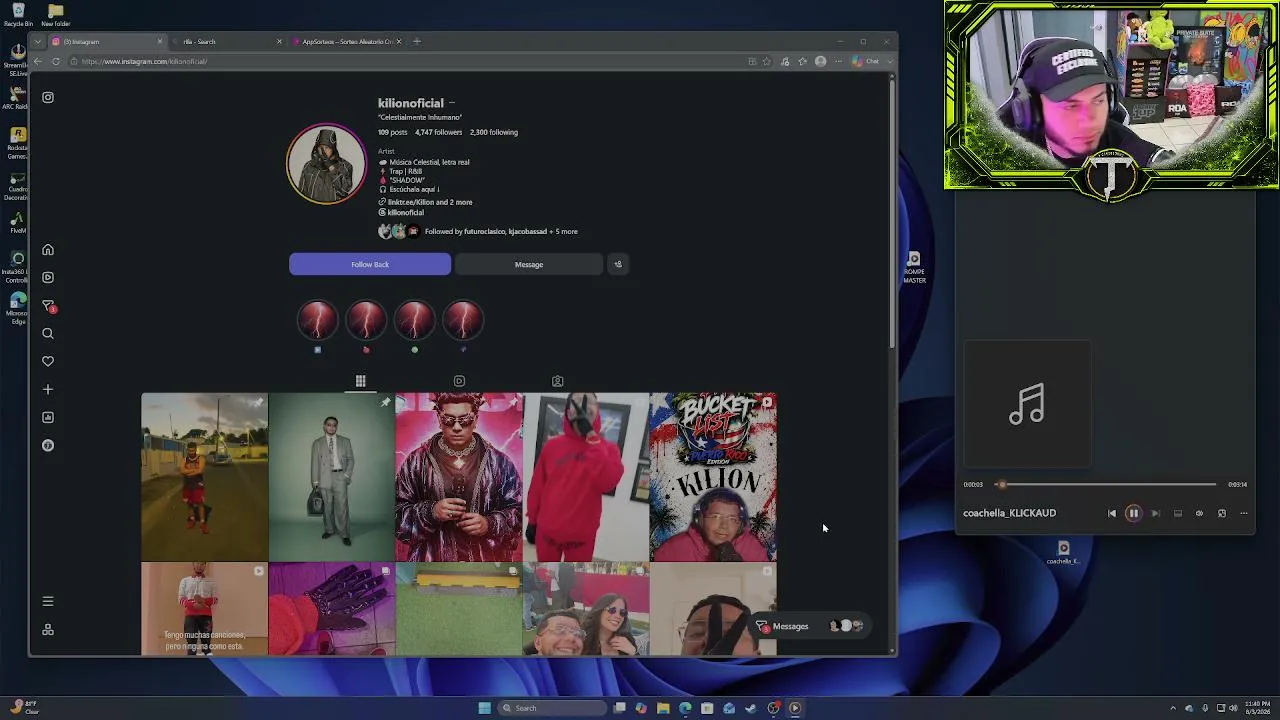Open the third story highlight

(x=415, y=321)
